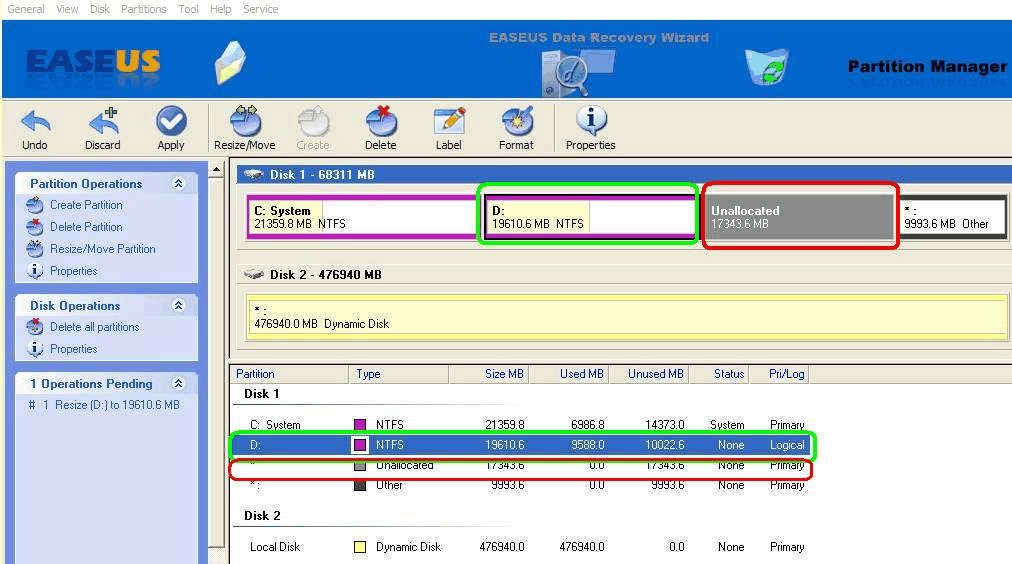Click the Create Partition link
Screen dimensions: 1012x564
pyautogui.click(x=86, y=205)
